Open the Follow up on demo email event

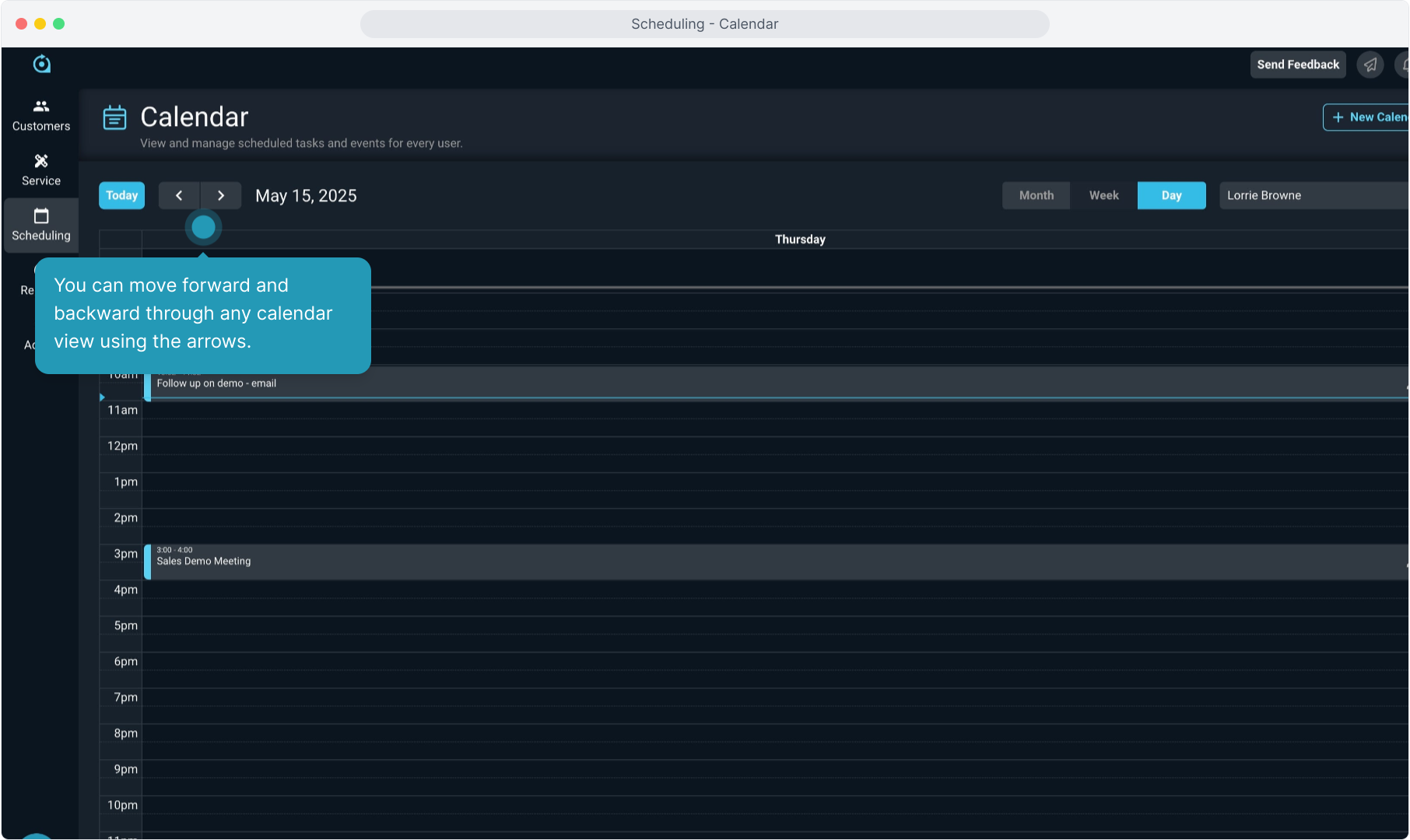click(x=700, y=383)
